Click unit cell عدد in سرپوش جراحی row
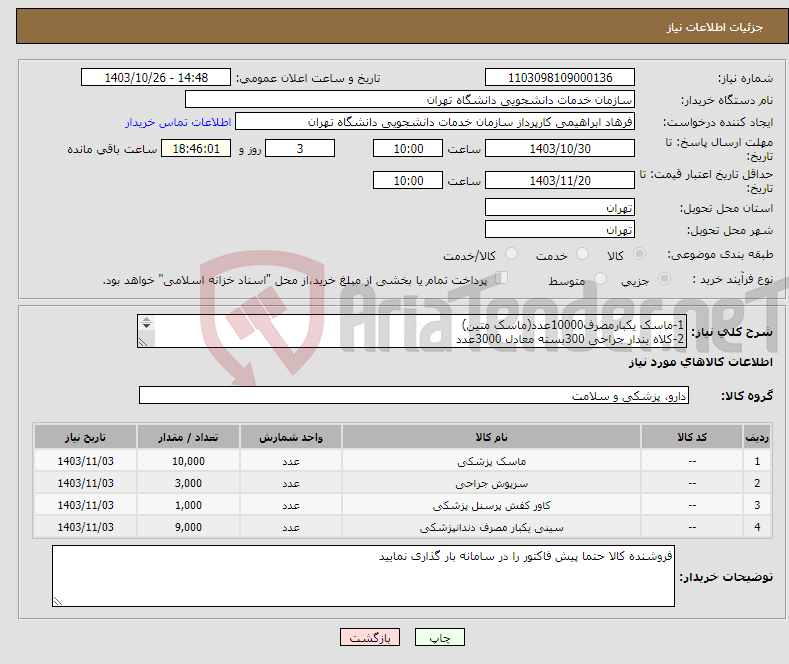The width and height of the screenshot is (789, 664). 291,483
